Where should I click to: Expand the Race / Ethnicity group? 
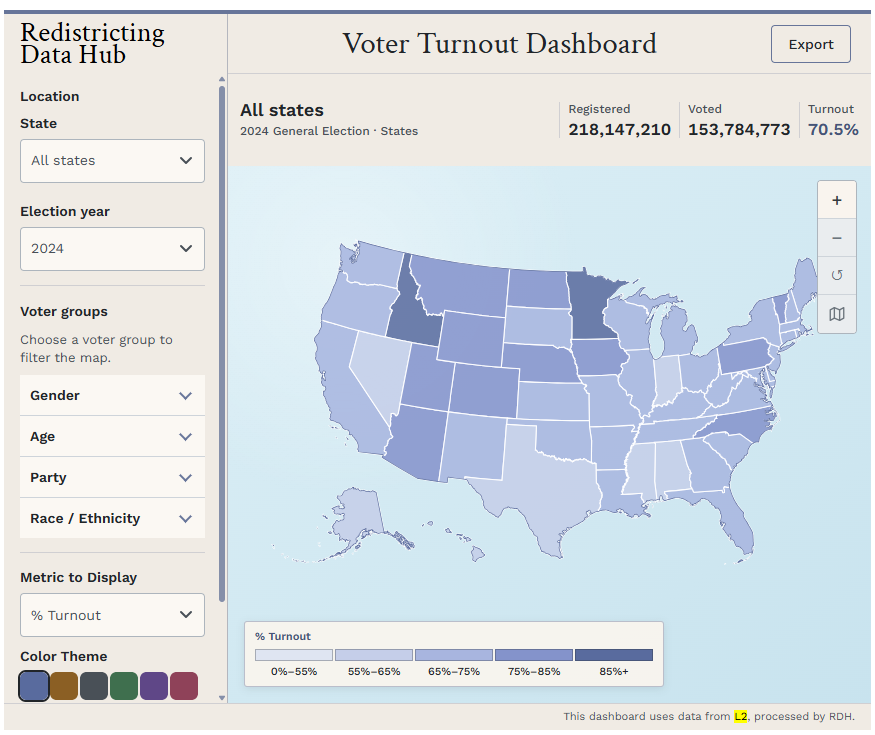pos(112,518)
